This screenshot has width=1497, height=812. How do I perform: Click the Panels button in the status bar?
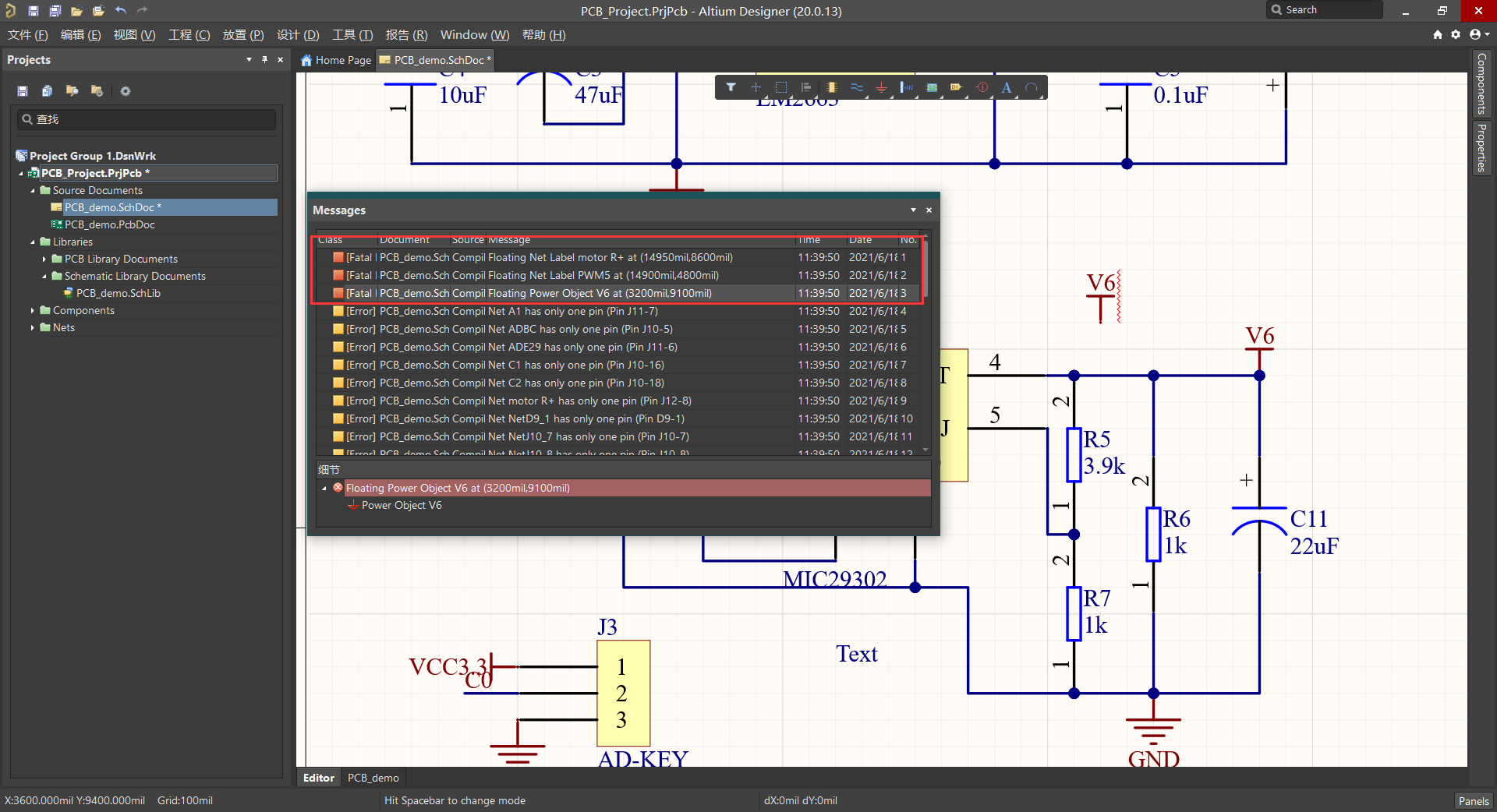click(1473, 800)
